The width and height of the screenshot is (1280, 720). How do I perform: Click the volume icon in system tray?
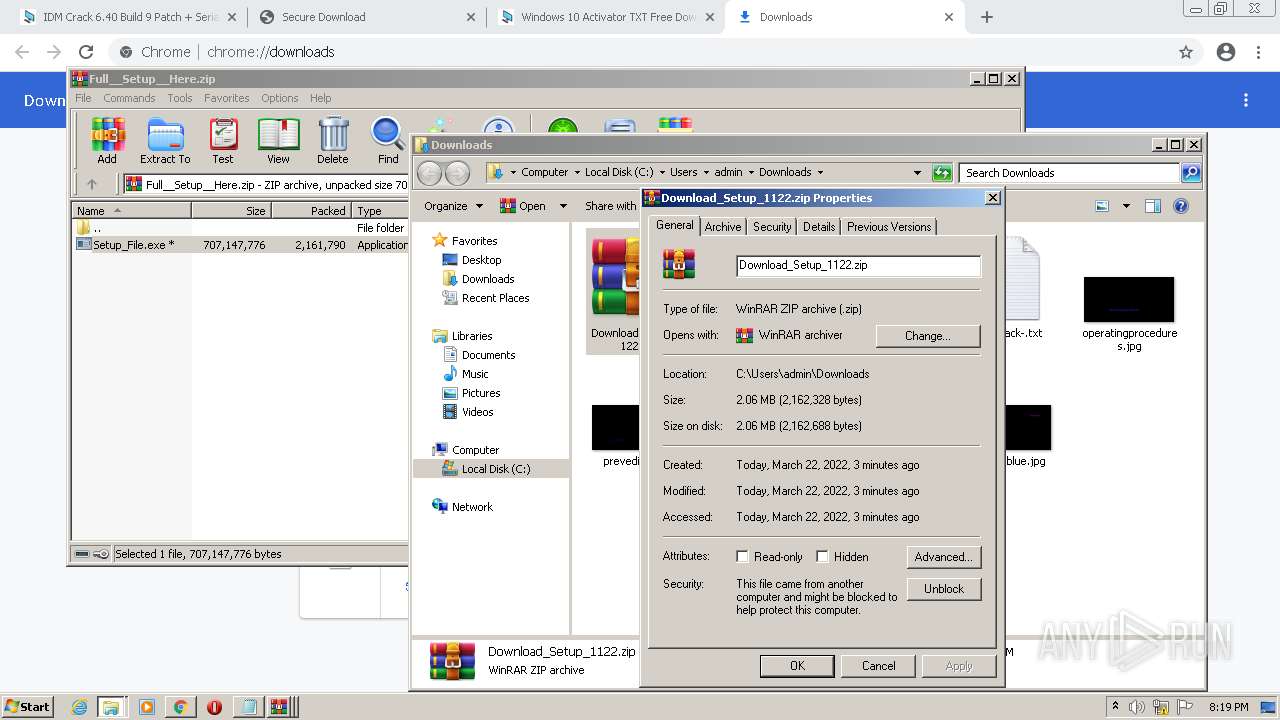click(x=1137, y=707)
